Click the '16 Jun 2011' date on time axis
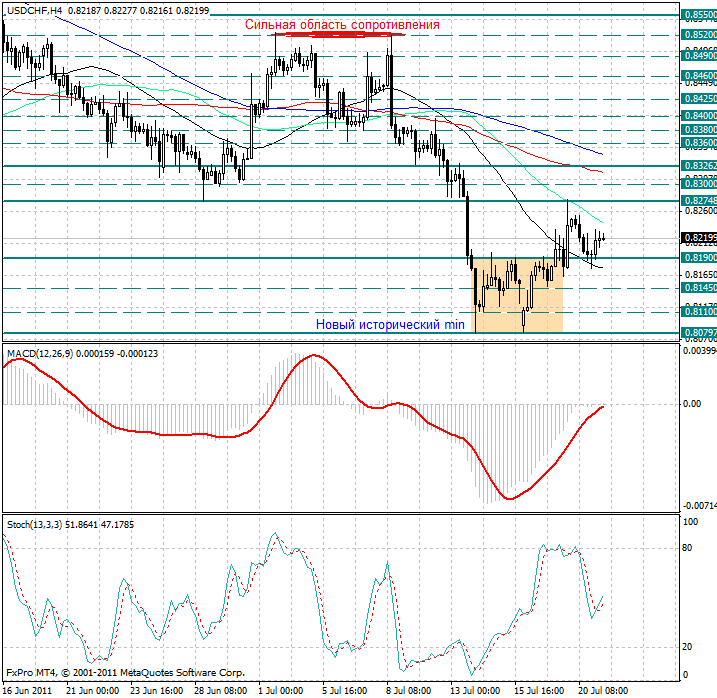This screenshot has width=717, height=698. pyautogui.click(x=29, y=690)
